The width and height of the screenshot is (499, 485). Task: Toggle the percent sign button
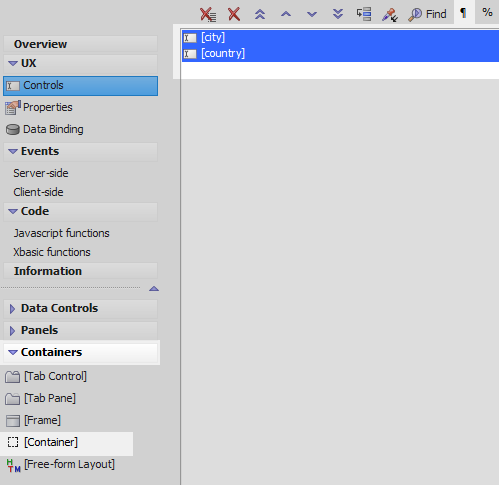click(x=487, y=13)
